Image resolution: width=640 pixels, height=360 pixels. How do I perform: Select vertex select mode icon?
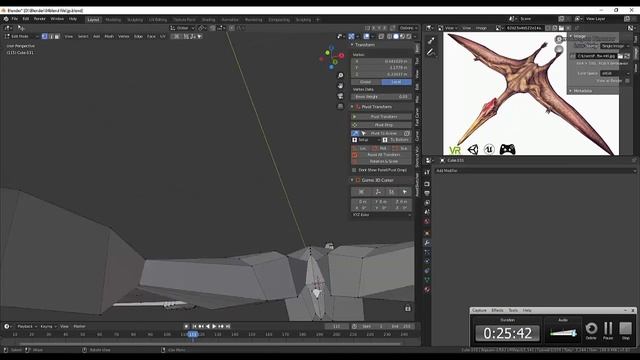pos(44,36)
